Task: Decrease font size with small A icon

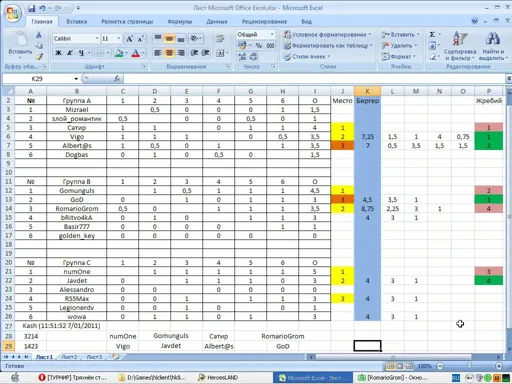Action: tap(141, 39)
